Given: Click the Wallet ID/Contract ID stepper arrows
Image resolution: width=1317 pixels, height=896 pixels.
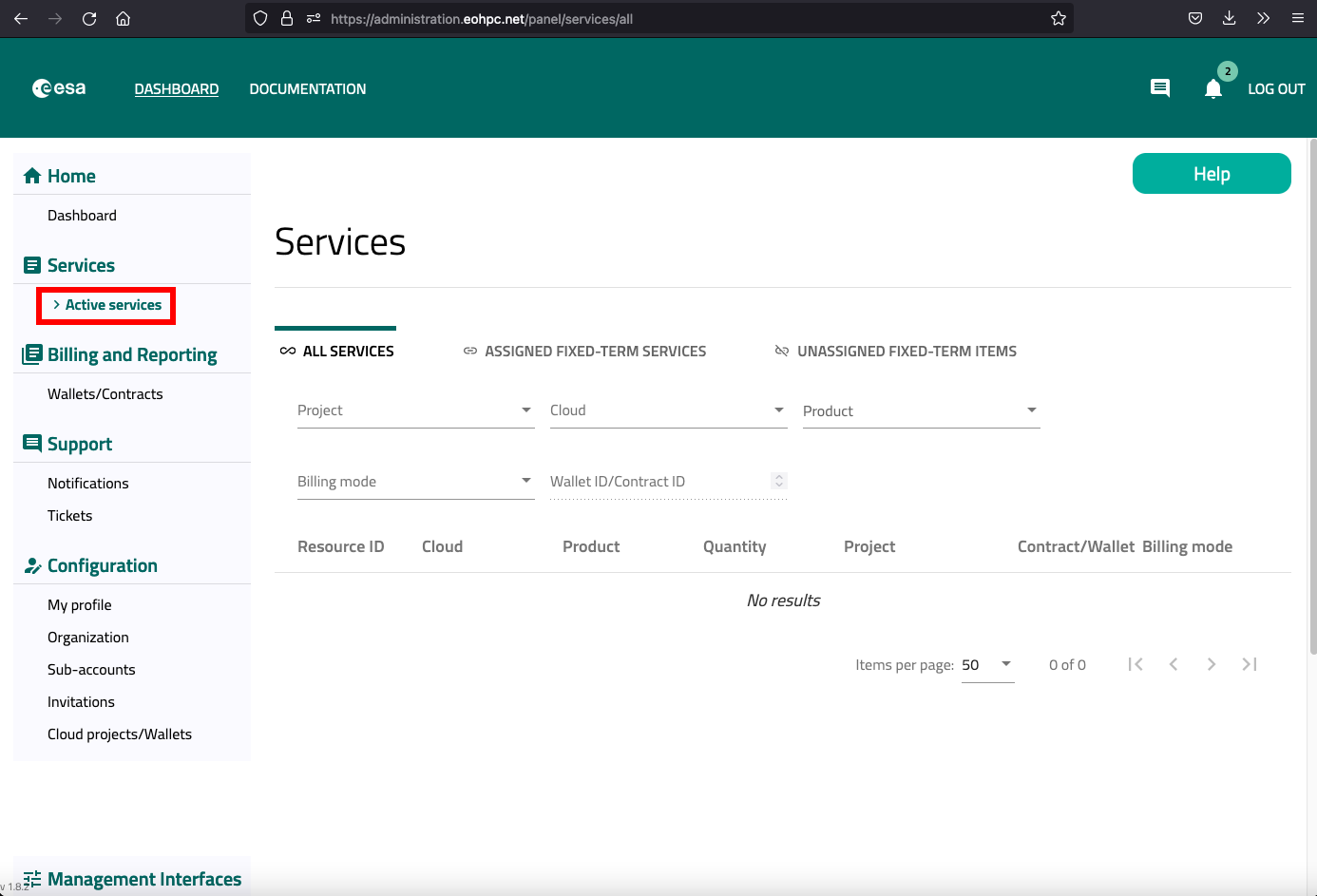Looking at the screenshot, I should [x=779, y=481].
